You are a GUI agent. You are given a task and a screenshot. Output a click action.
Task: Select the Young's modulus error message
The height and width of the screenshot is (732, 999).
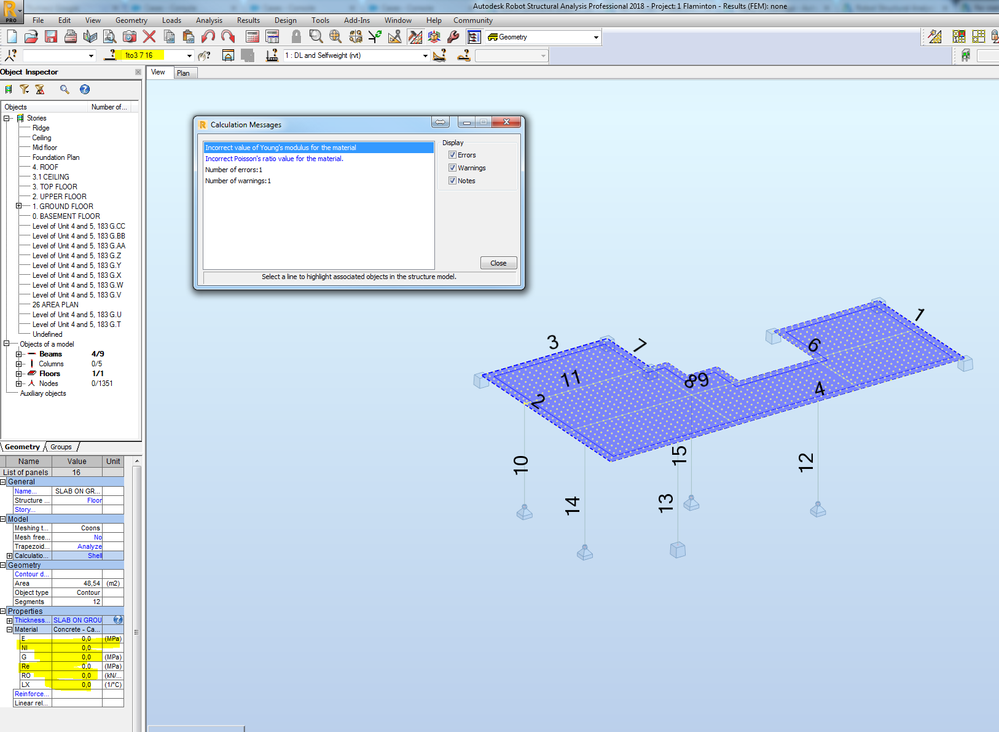[319, 148]
